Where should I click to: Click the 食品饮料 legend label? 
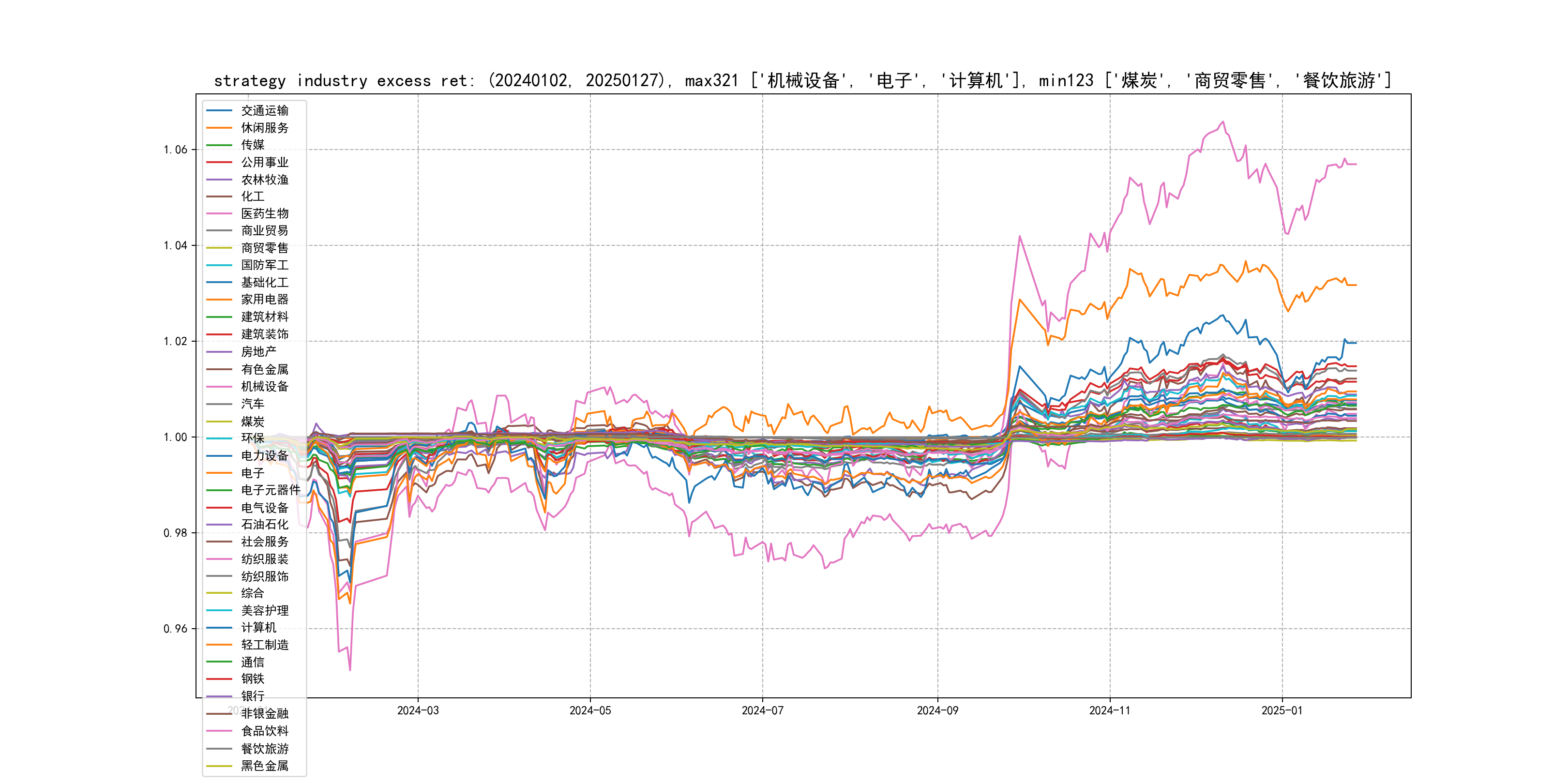[x=265, y=731]
